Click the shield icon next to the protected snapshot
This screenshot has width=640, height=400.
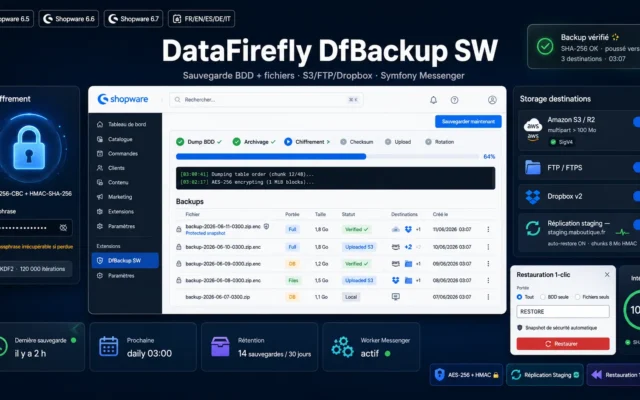266,226
